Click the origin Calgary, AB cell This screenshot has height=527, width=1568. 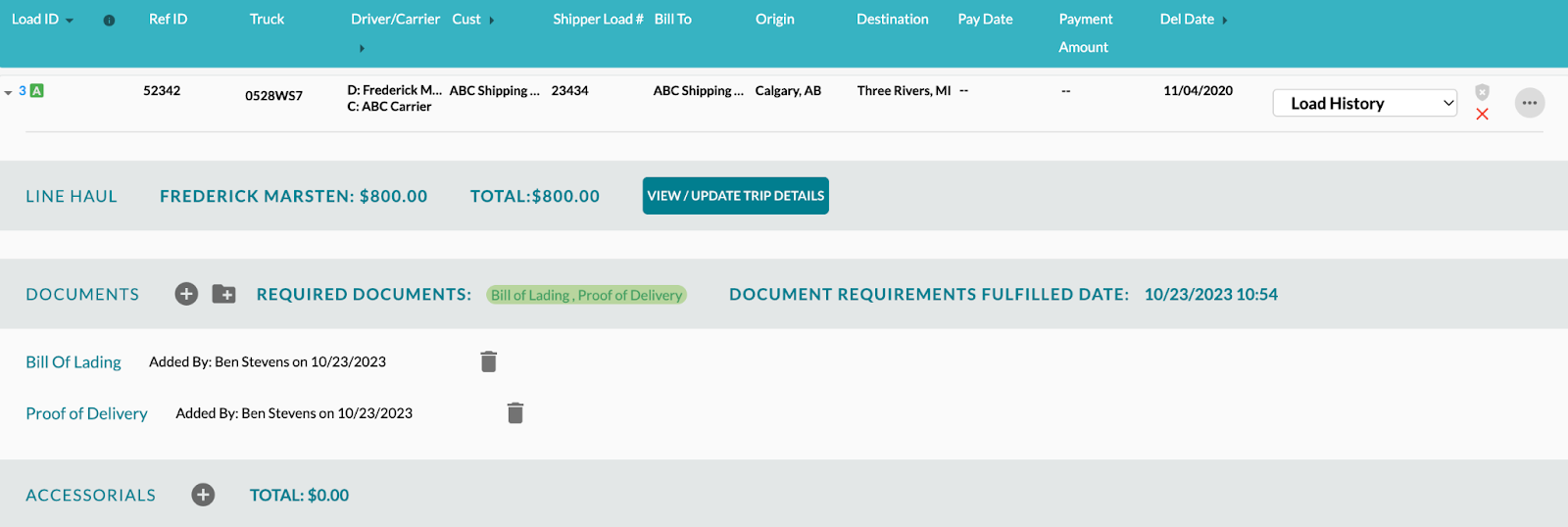click(x=788, y=91)
